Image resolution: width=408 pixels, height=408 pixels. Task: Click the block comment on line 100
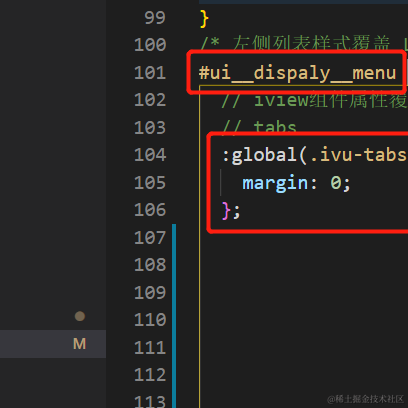(304, 44)
